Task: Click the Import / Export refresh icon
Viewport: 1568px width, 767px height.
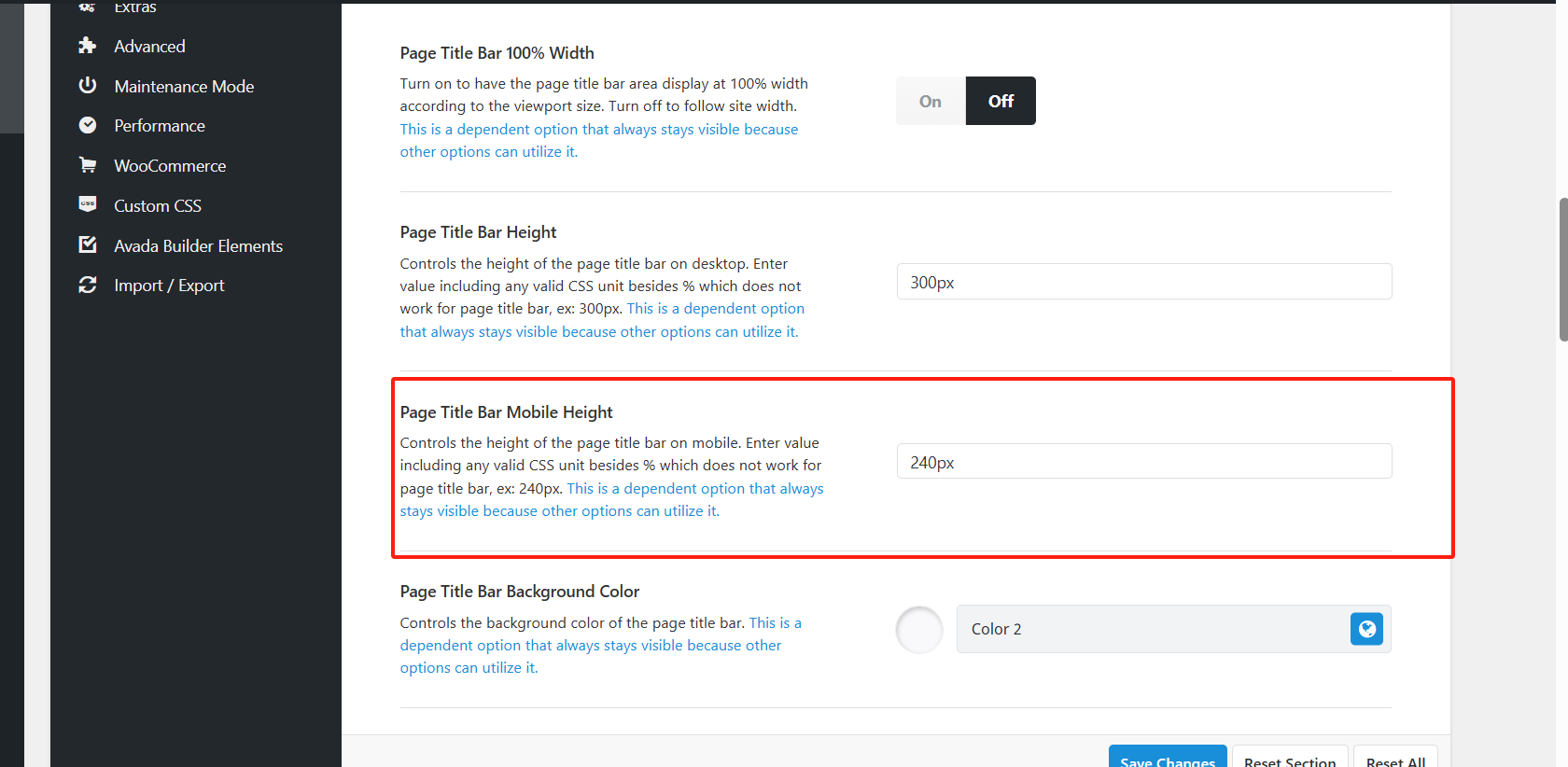Action: tap(88, 285)
